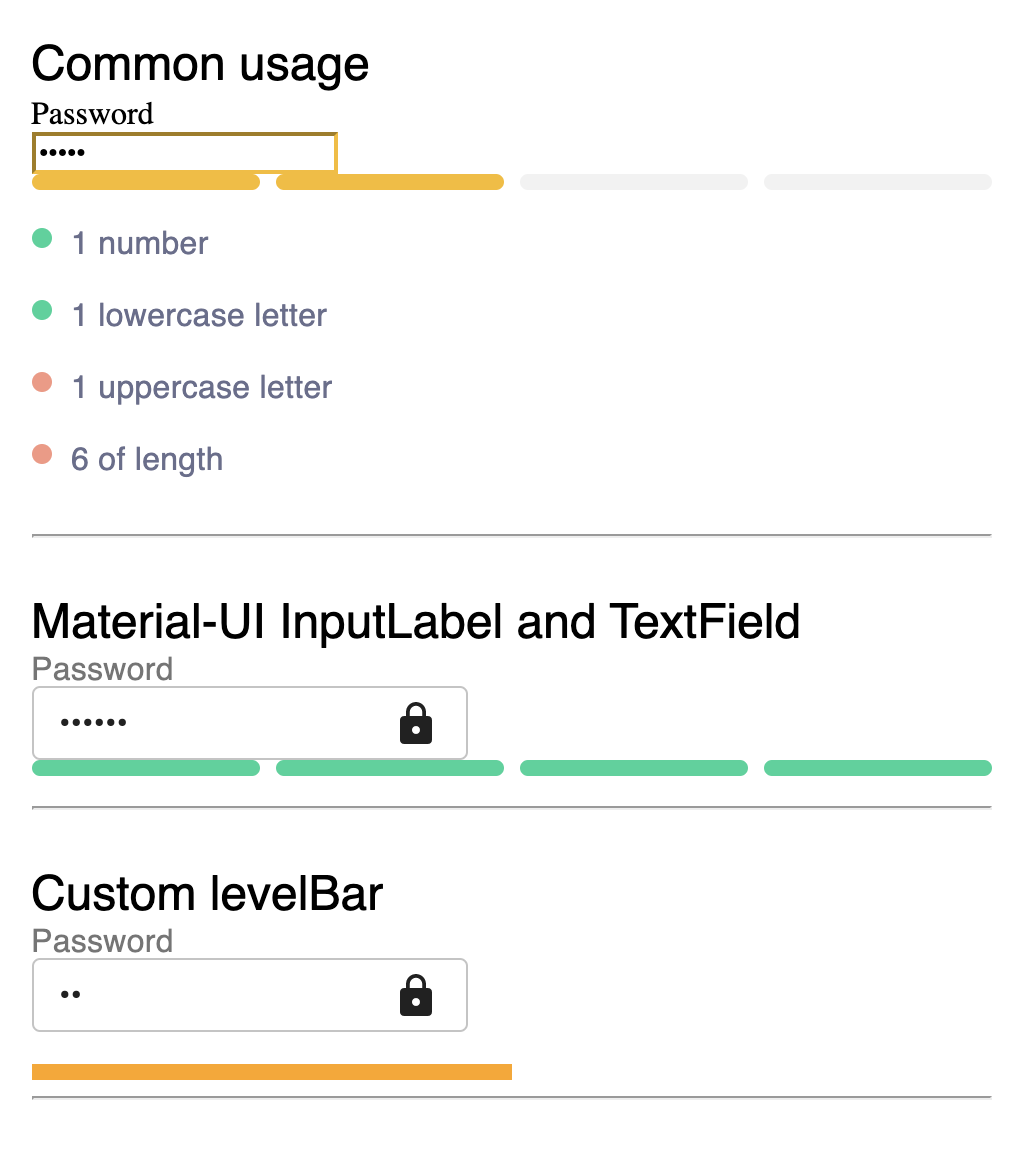Click the 6 of length requirement text
Image resolution: width=1036 pixels, height=1156 pixels.
pyautogui.click(x=147, y=460)
